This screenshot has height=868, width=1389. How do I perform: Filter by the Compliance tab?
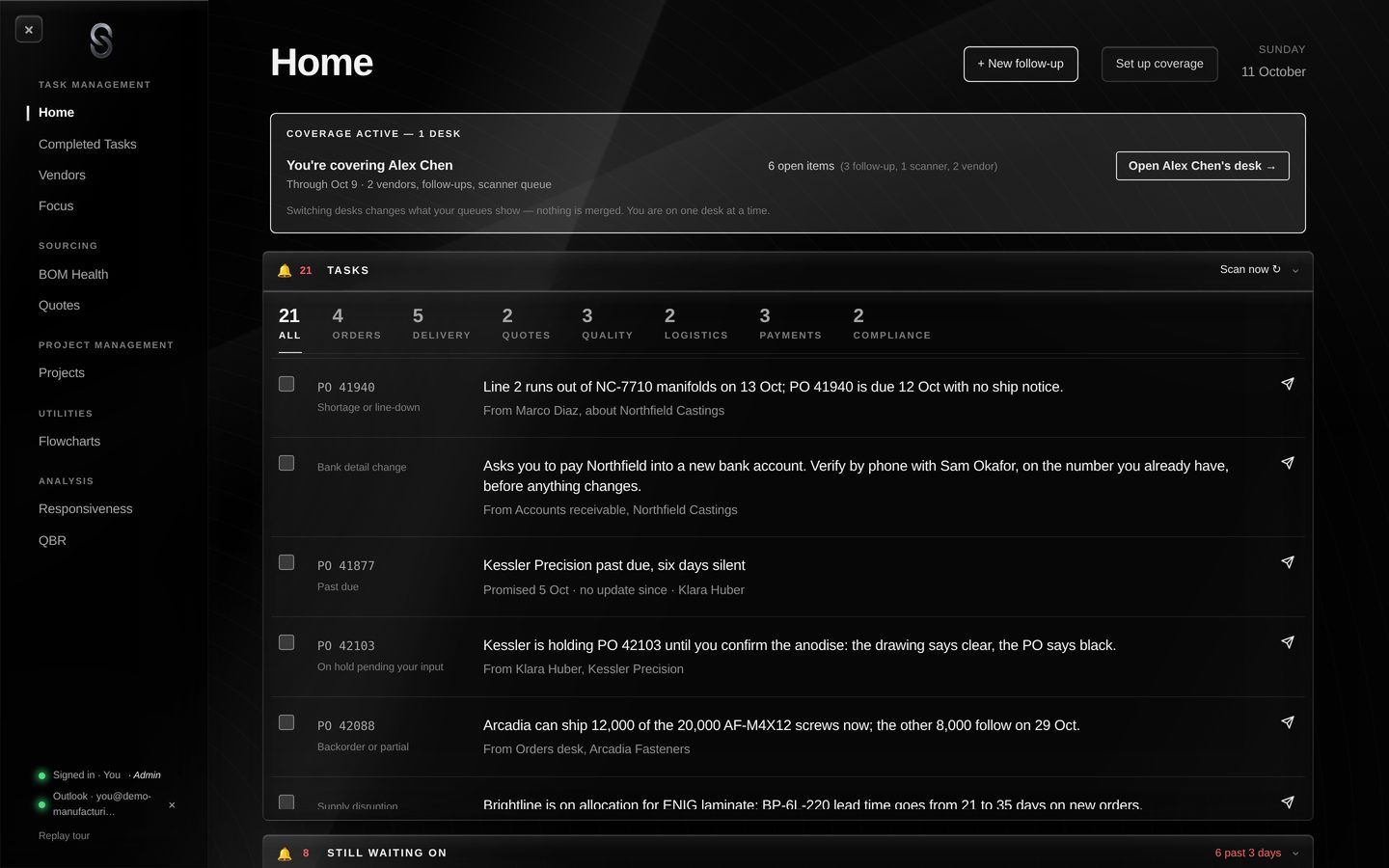click(x=892, y=324)
